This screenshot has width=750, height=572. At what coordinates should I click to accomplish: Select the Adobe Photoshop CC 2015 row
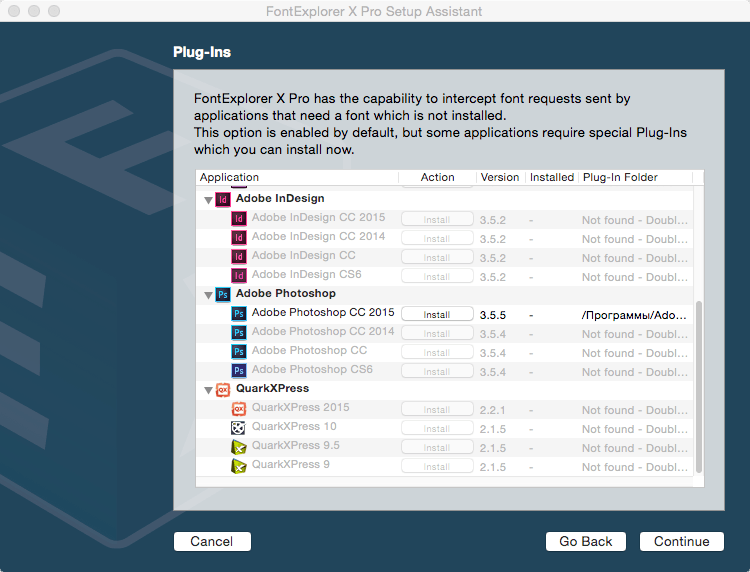coord(444,314)
